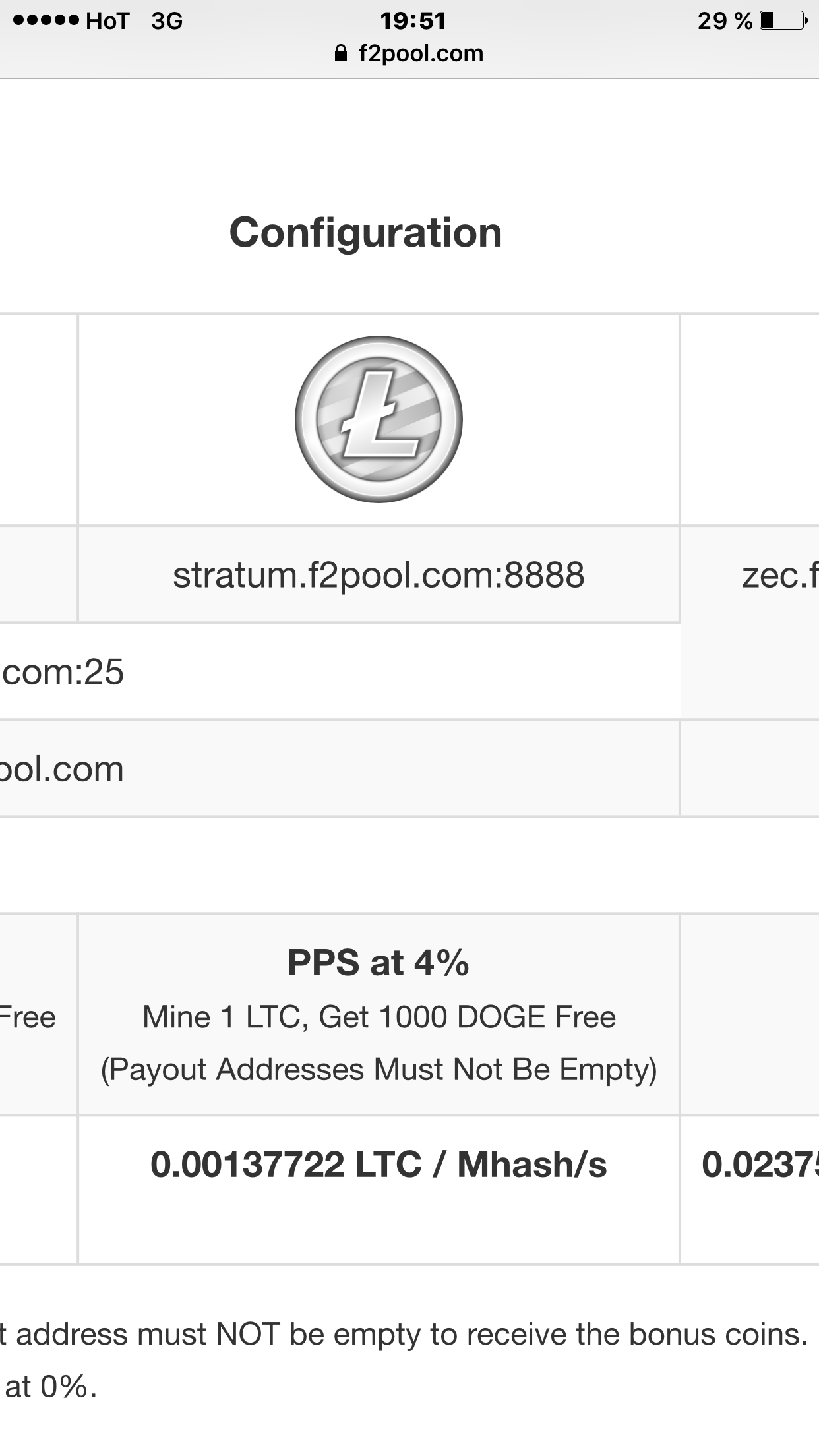Tap the HoT carrier label
819x1456 pixels.
coord(107,21)
